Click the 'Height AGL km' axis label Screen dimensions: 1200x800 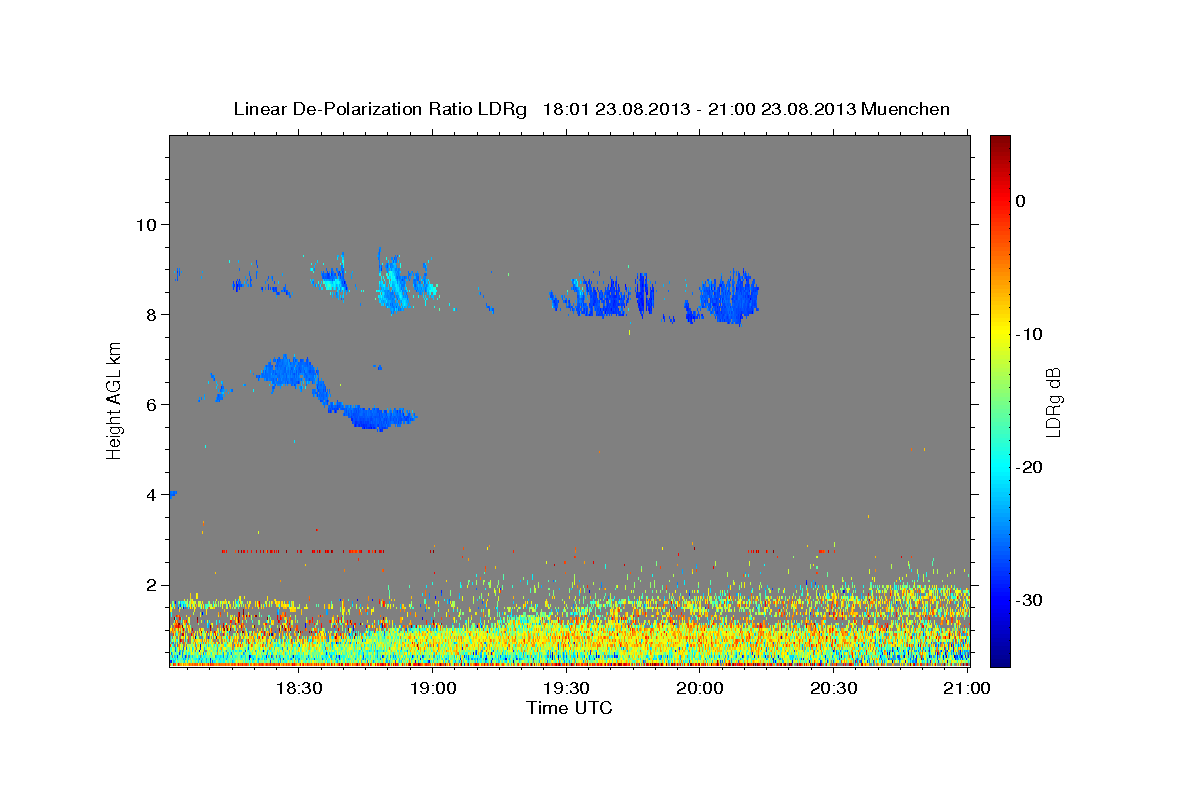click(x=115, y=400)
